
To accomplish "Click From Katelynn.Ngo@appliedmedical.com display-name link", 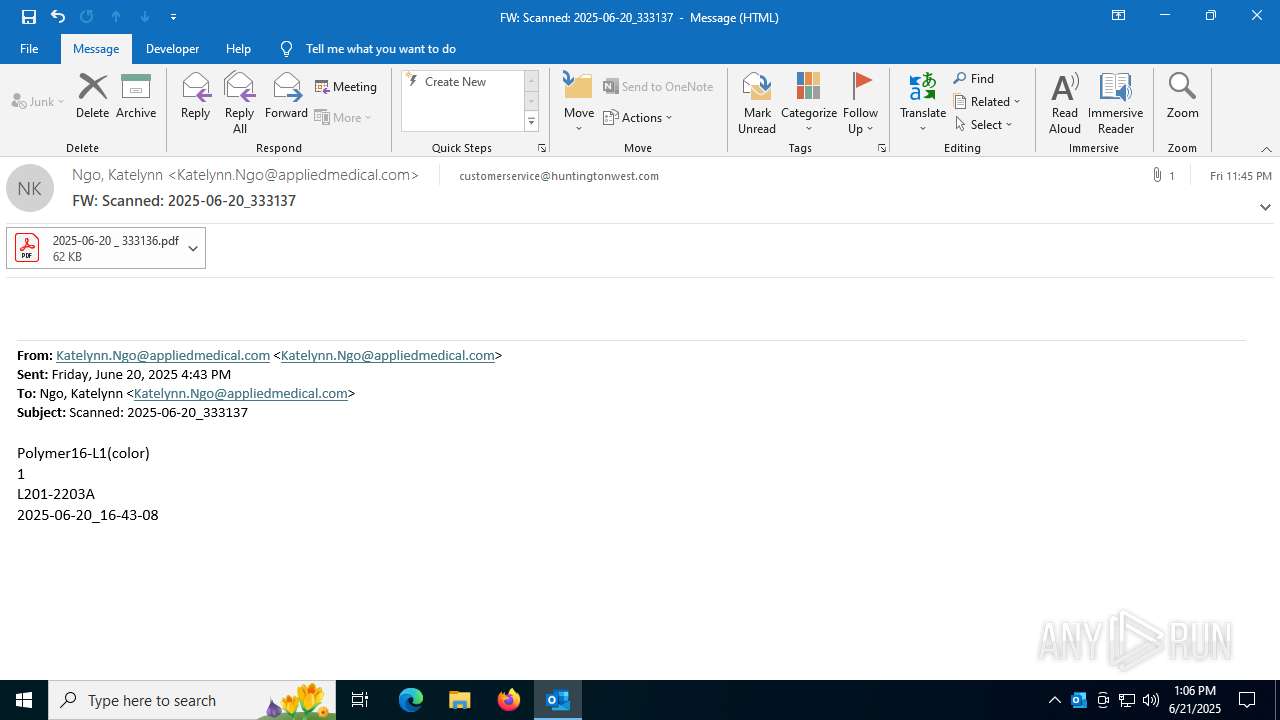I will [163, 355].
